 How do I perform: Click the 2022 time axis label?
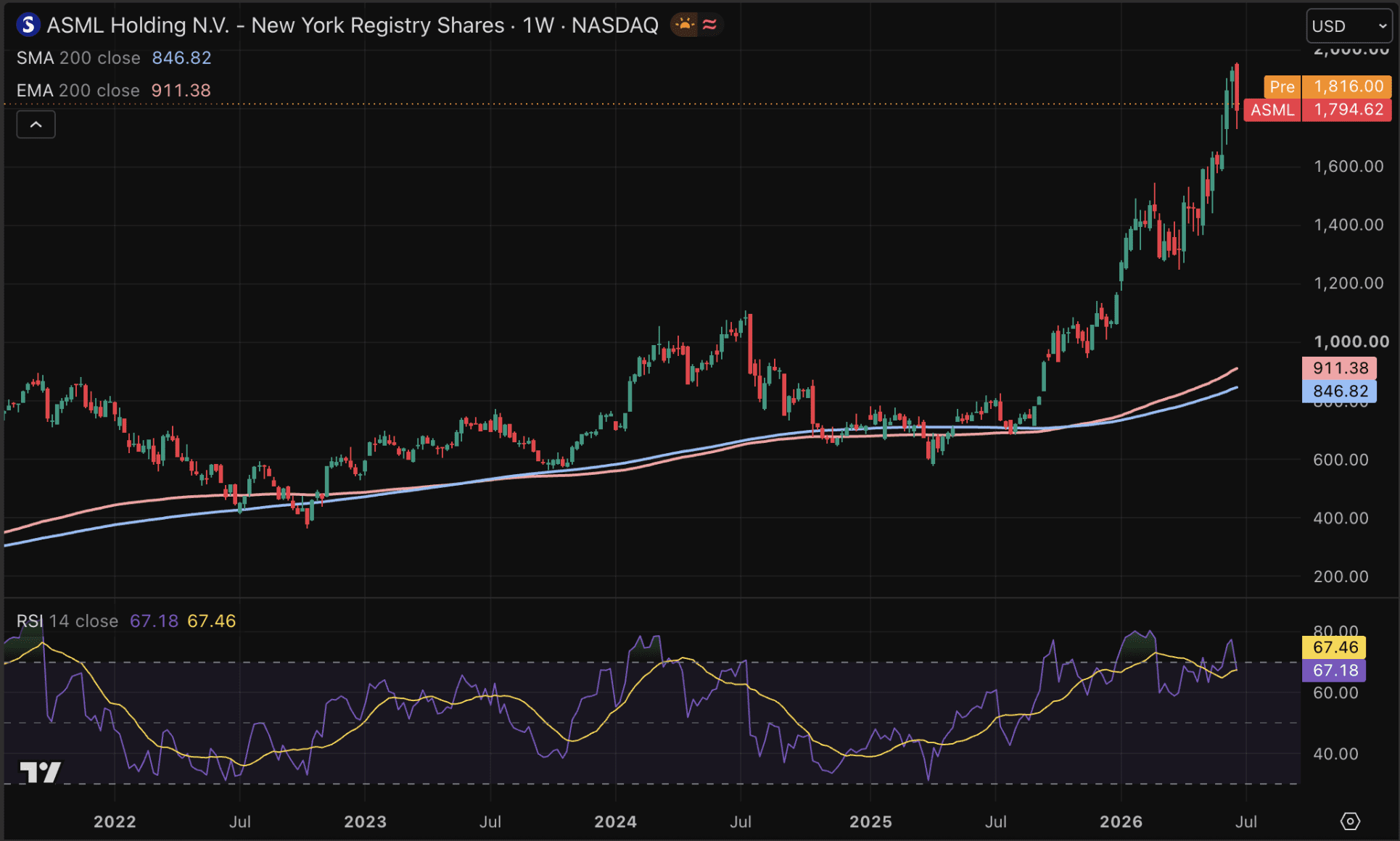point(115,822)
